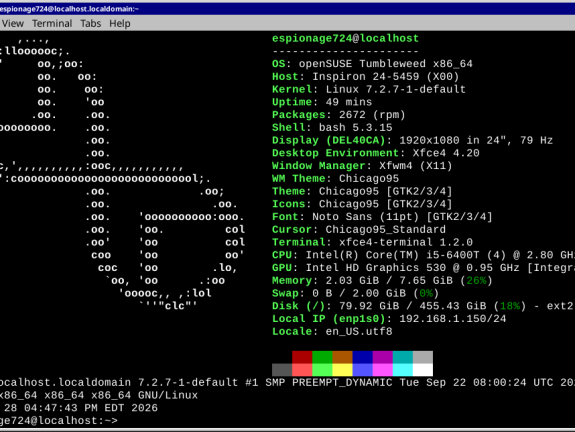The height and width of the screenshot is (432, 575).
Task: Click the Memory 2.03 GiB line
Action: click(x=382, y=281)
